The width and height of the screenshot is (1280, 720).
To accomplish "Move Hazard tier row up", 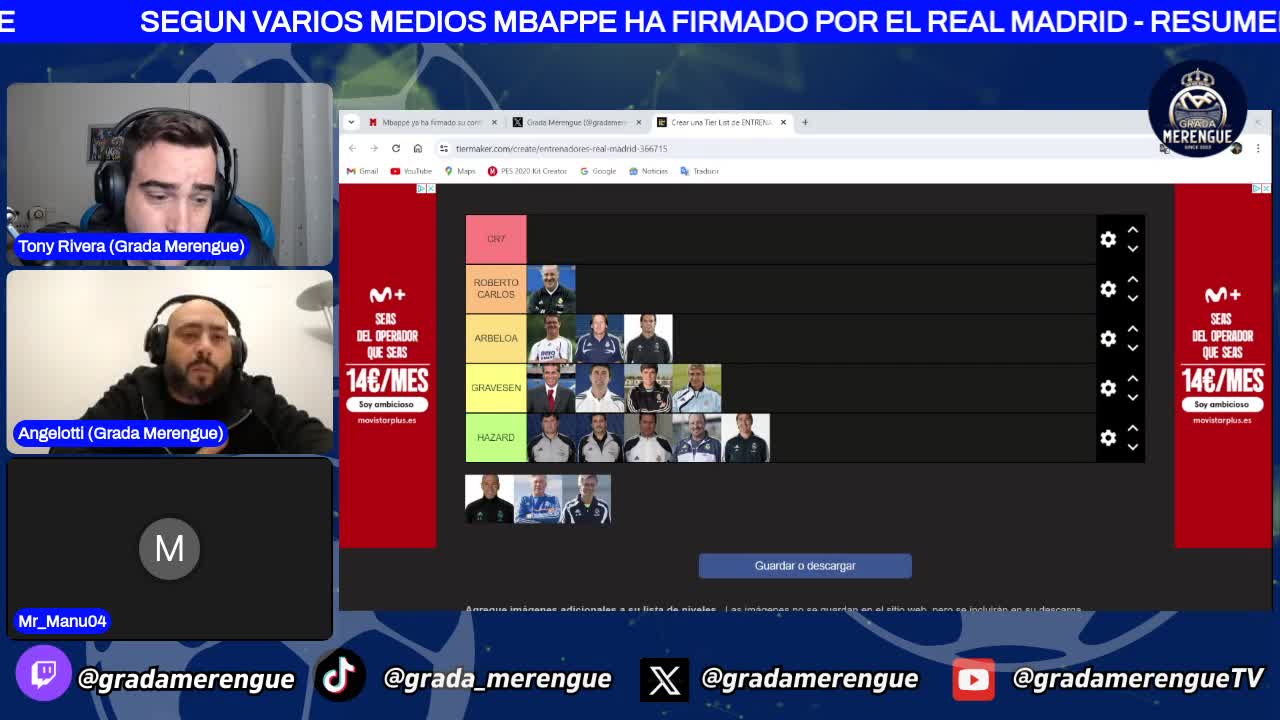I will (x=1133, y=428).
